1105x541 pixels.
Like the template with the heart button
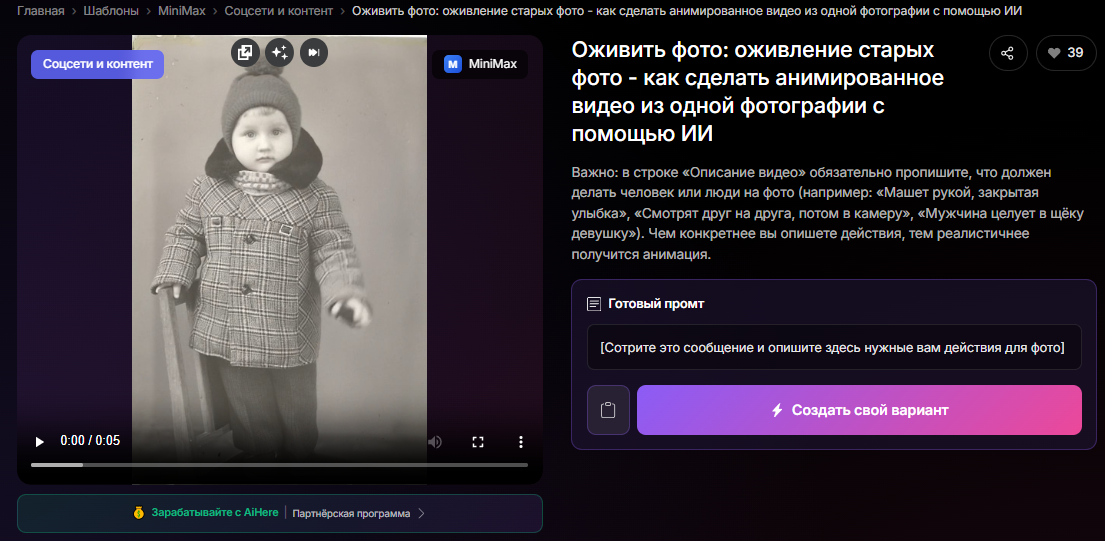tap(1066, 53)
